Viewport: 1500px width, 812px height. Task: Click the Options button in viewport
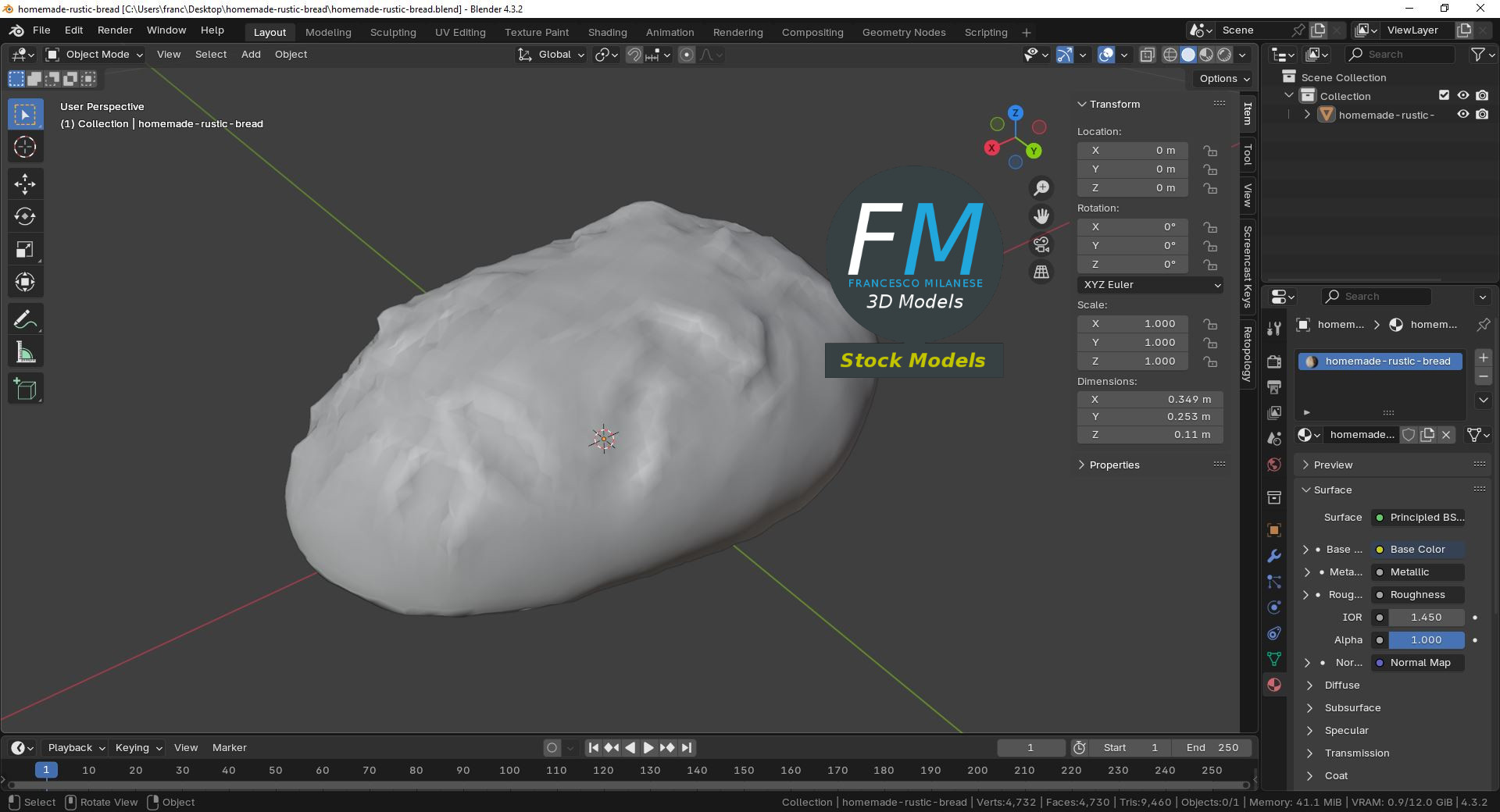[x=1223, y=79]
